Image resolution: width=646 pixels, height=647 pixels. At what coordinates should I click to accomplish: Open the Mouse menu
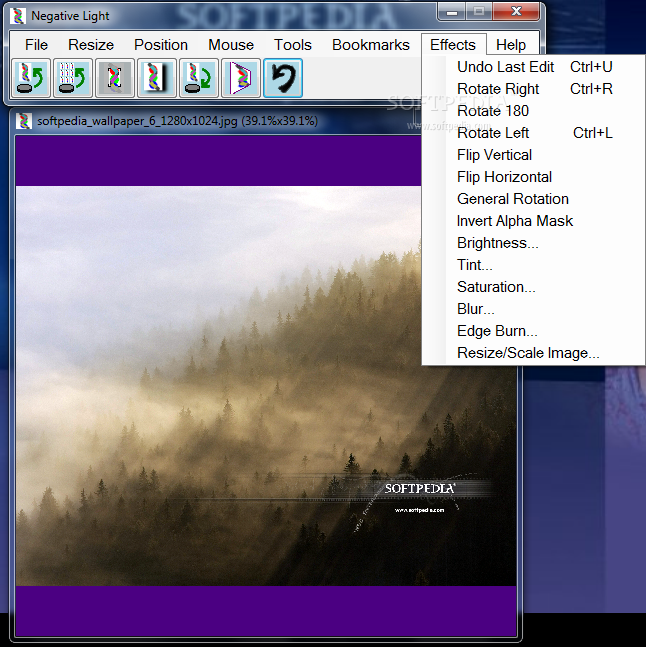[x=231, y=45]
